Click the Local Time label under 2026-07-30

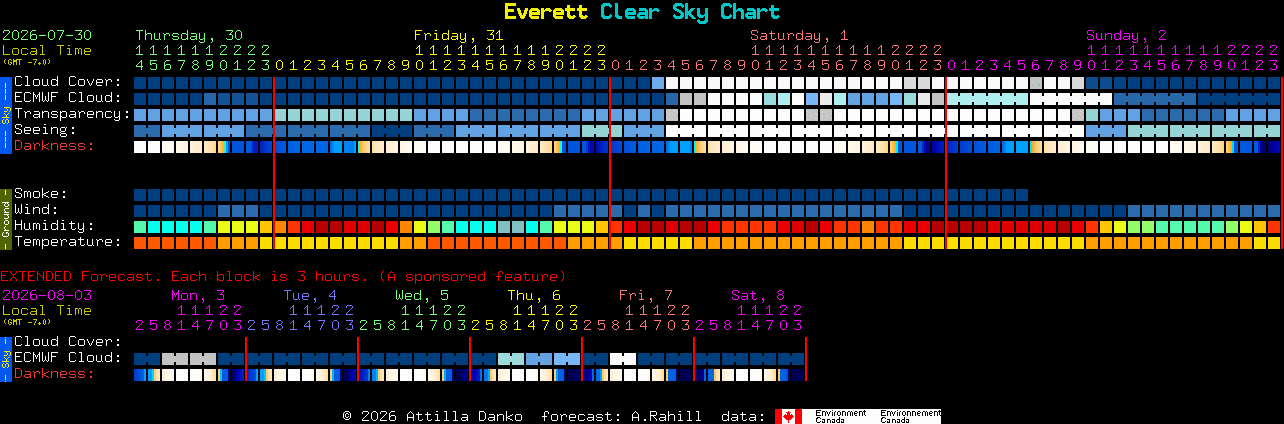(x=47, y=50)
